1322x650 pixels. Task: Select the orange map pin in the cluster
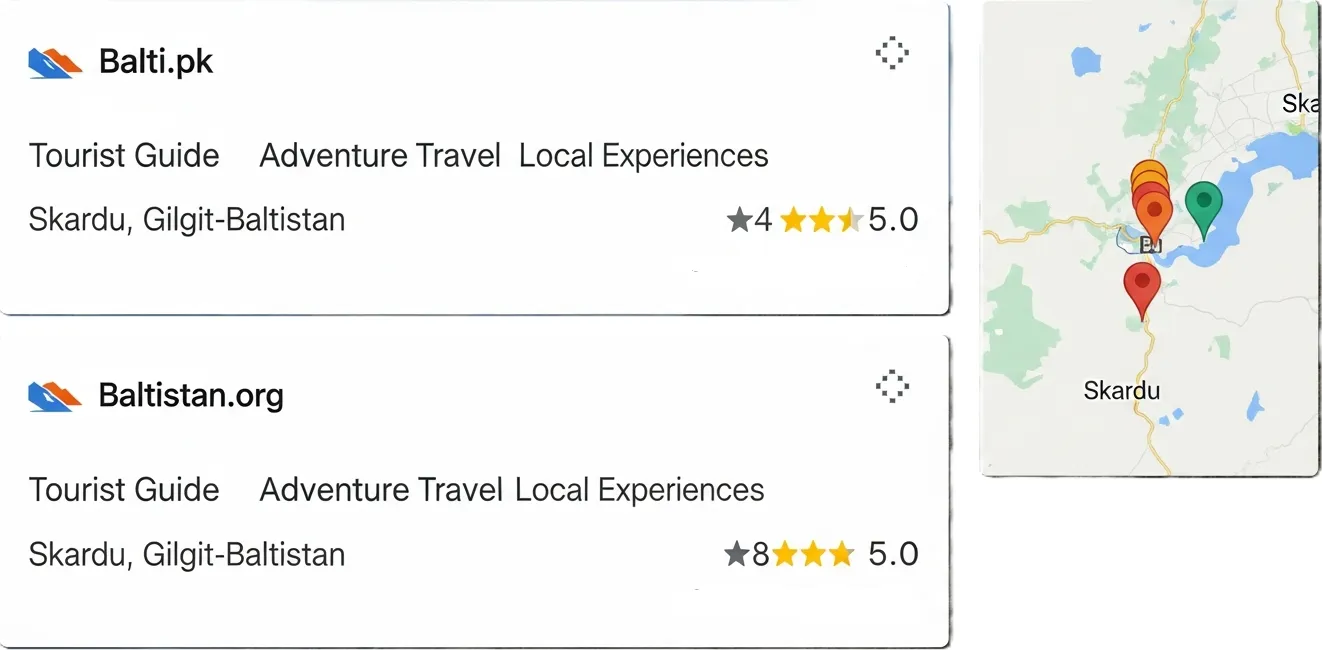[1155, 212]
